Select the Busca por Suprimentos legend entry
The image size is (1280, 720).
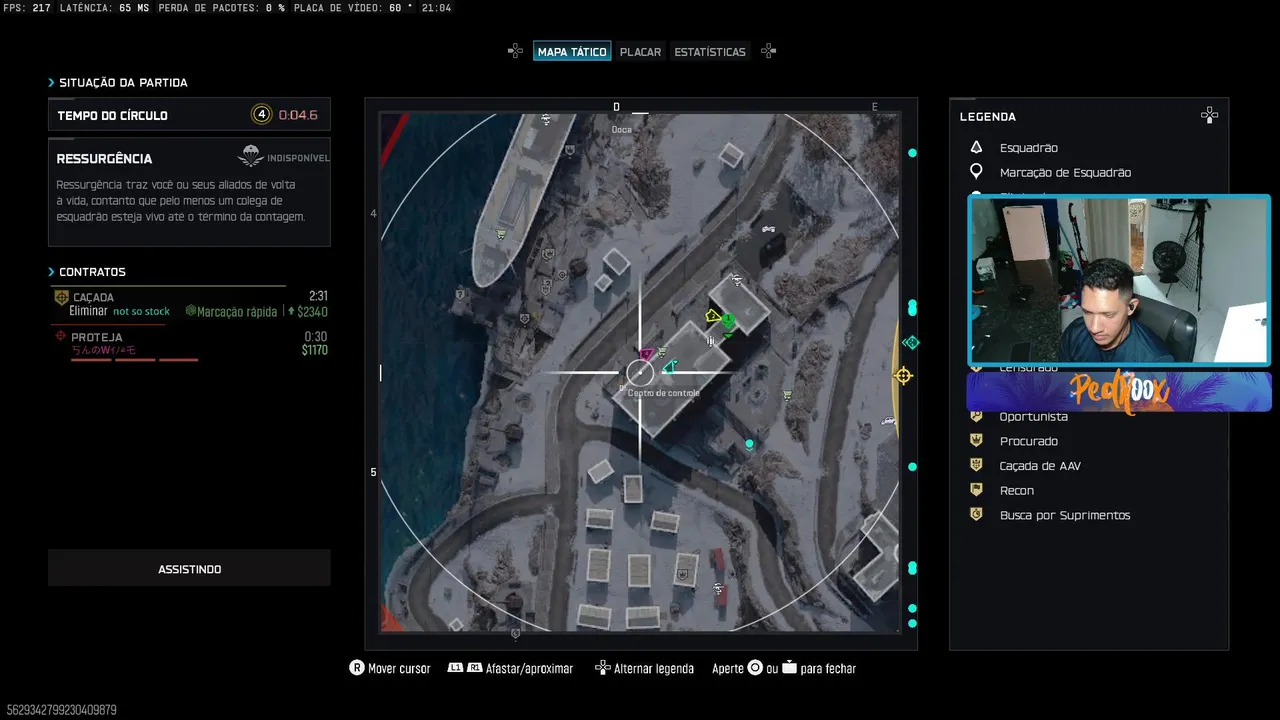[1065, 516]
